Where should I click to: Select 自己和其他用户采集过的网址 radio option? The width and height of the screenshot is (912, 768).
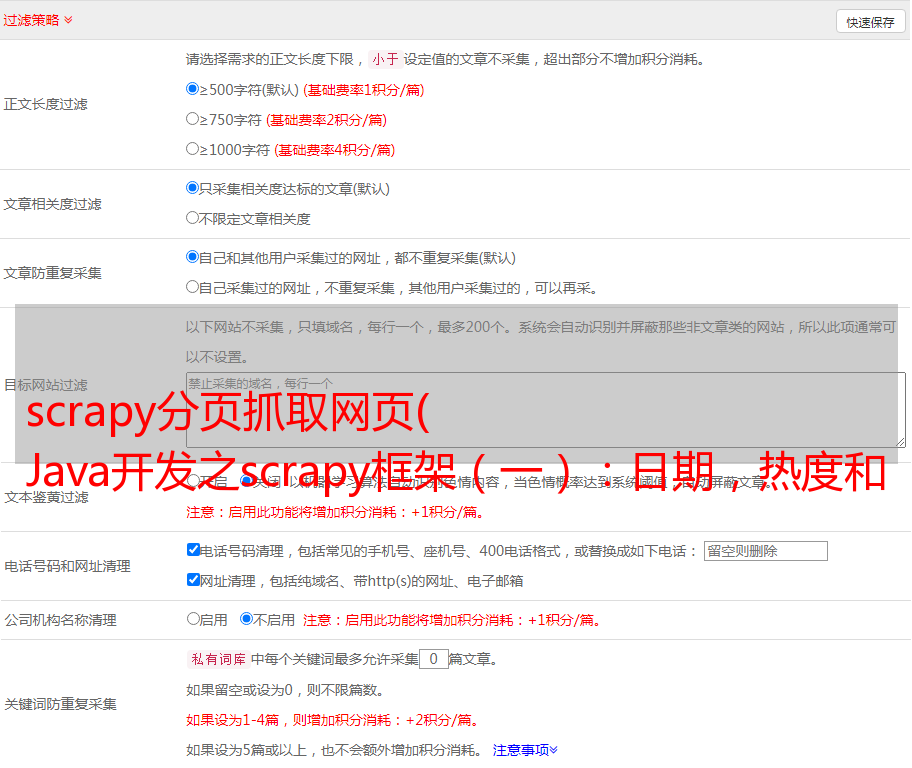pos(193,257)
